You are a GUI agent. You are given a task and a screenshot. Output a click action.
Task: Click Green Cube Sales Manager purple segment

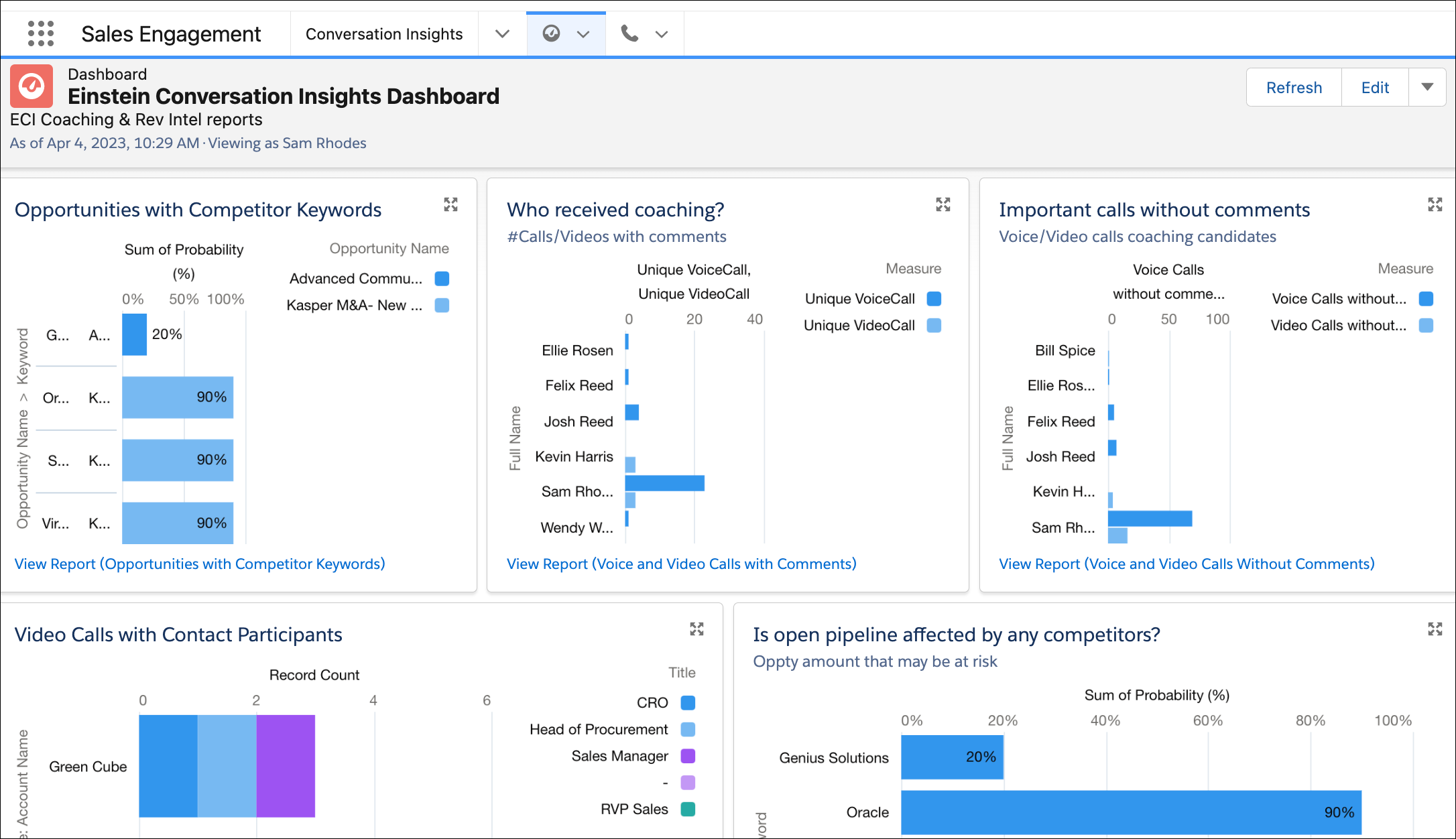tap(286, 766)
